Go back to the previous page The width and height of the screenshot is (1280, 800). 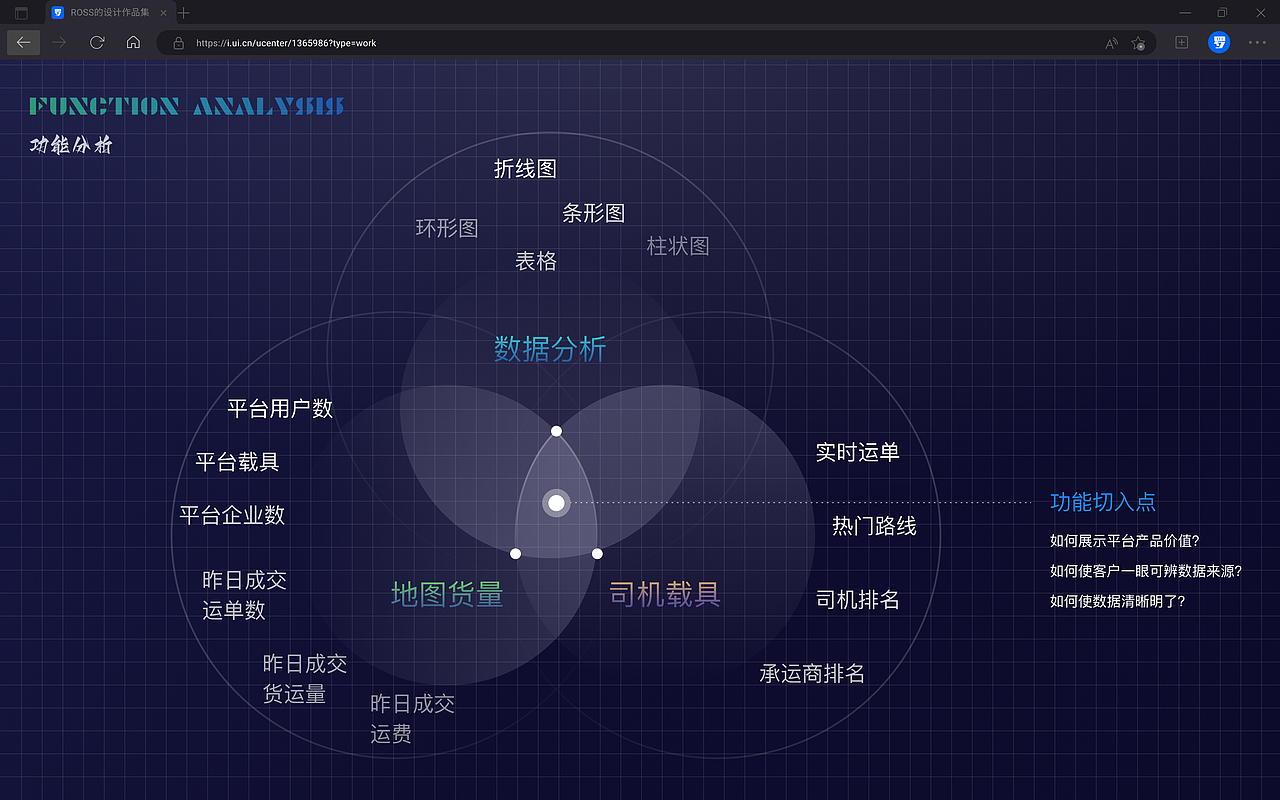coord(23,42)
